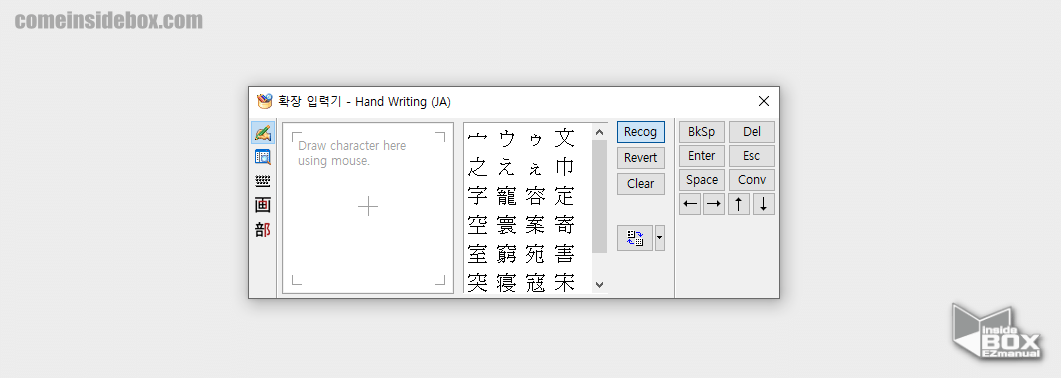Click inside the handwriting drawing area

(368, 208)
